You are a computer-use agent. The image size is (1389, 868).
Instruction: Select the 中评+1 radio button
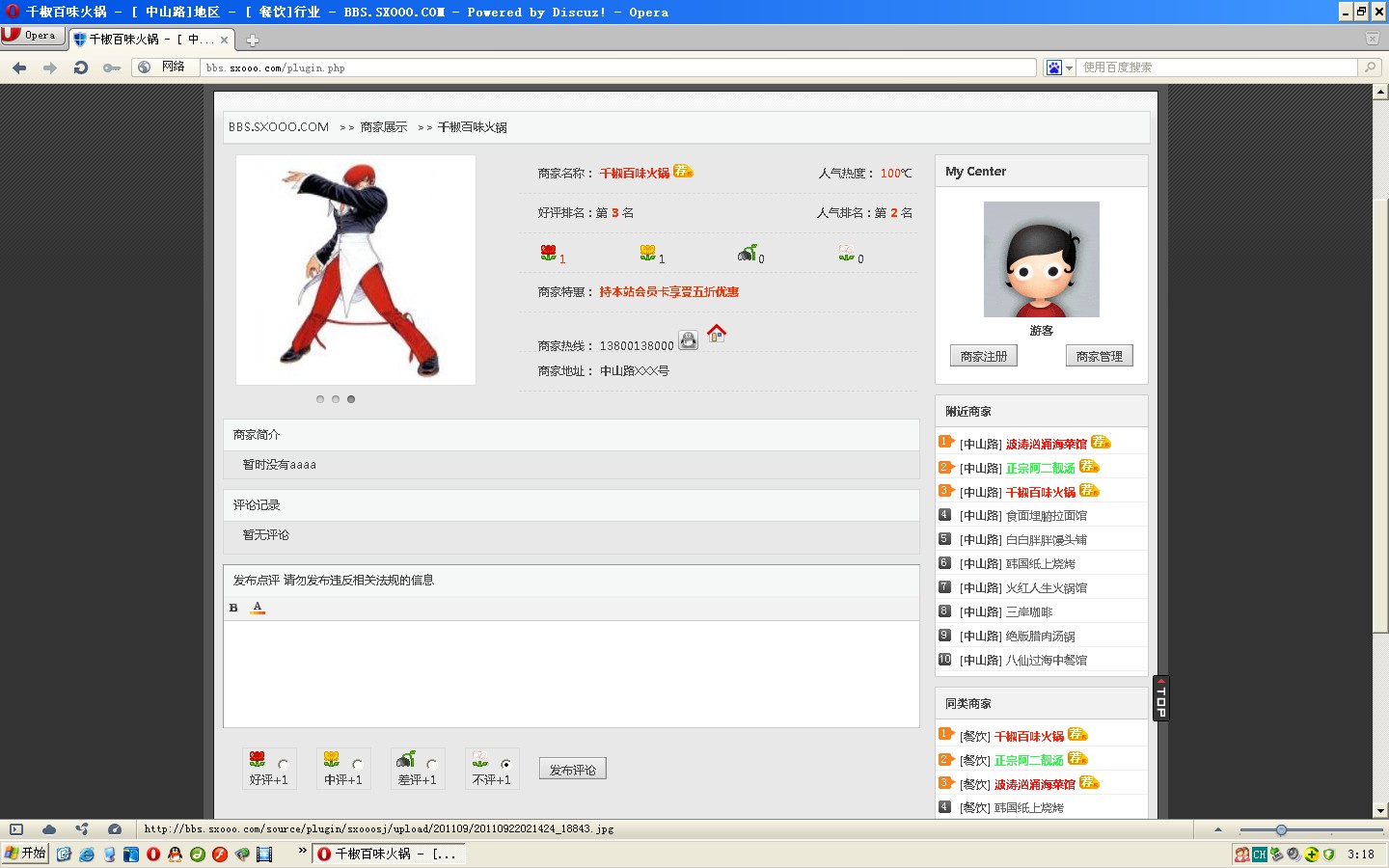[x=358, y=764]
